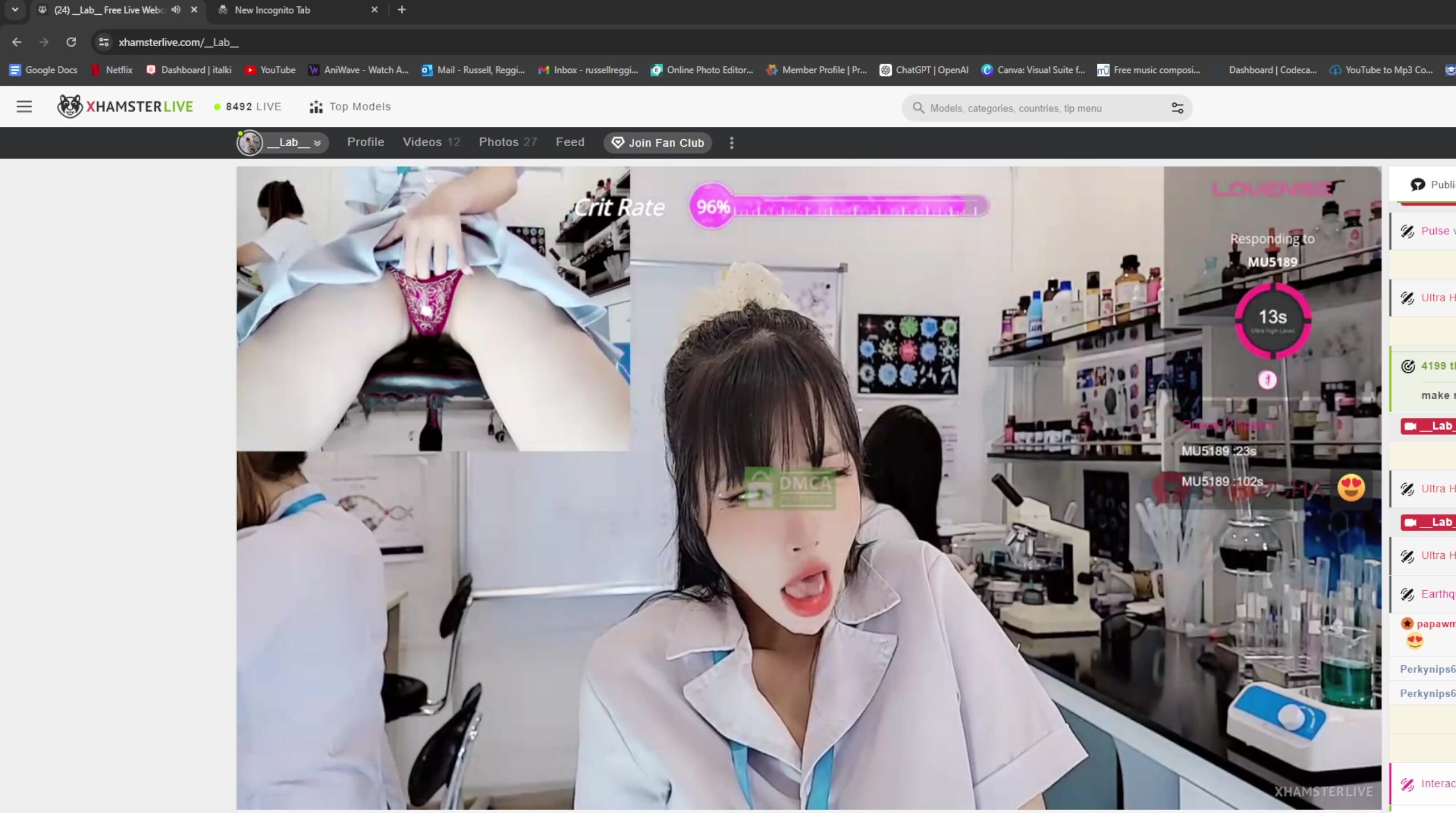Open the three-dot options menu beside Join Fan Club
Viewport: 1456px width, 813px height.
tap(731, 143)
